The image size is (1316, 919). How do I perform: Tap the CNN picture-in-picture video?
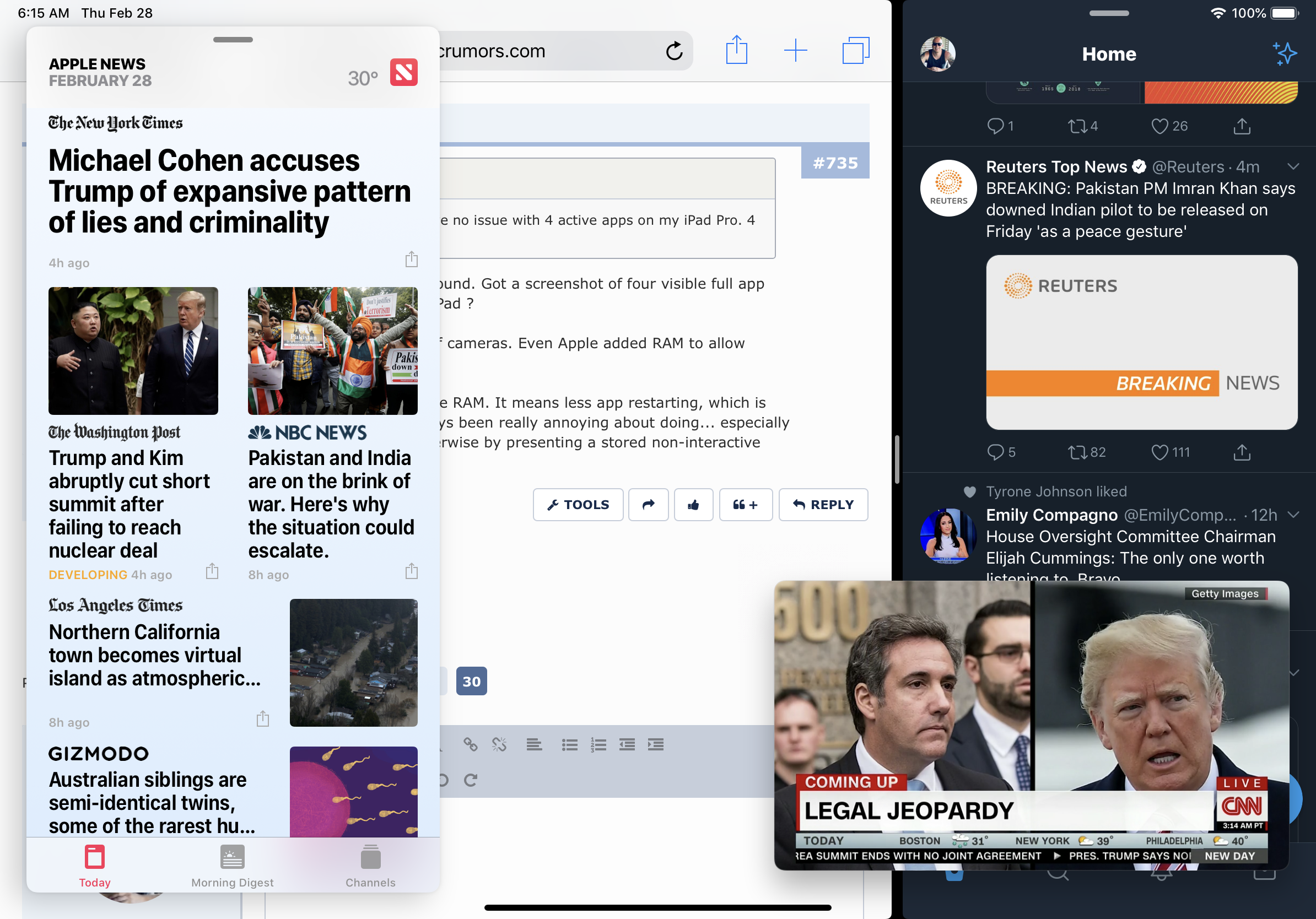click(x=1031, y=725)
